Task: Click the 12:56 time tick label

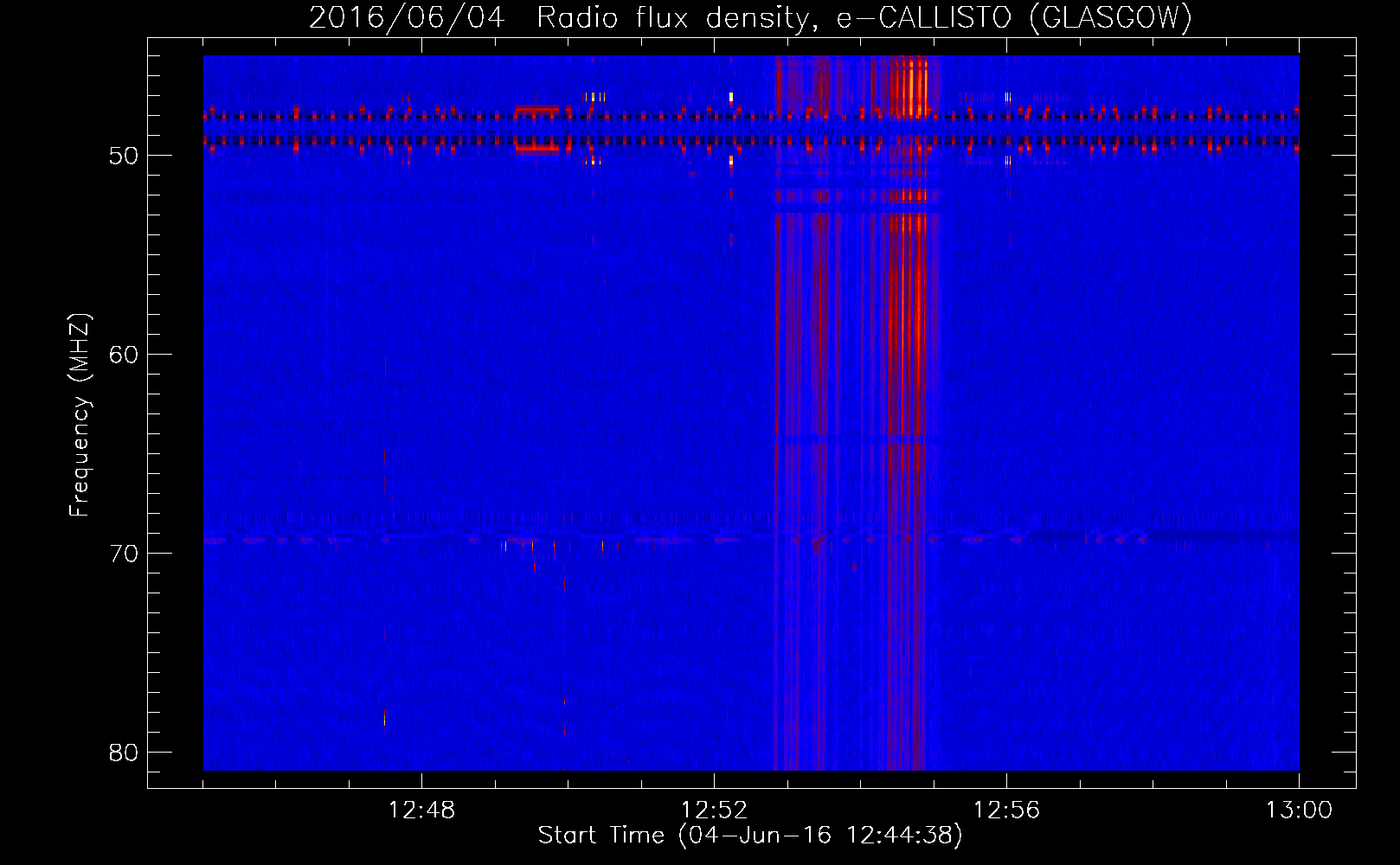Action: tap(1006, 811)
